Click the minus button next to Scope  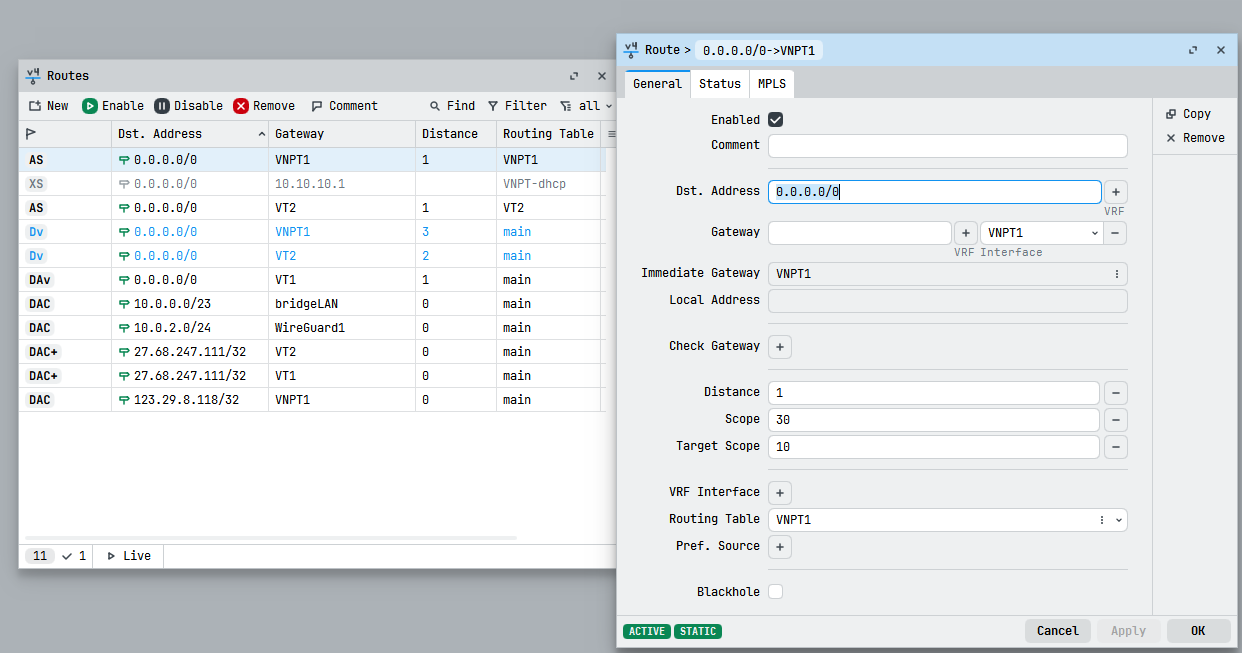tap(1116, 420)
